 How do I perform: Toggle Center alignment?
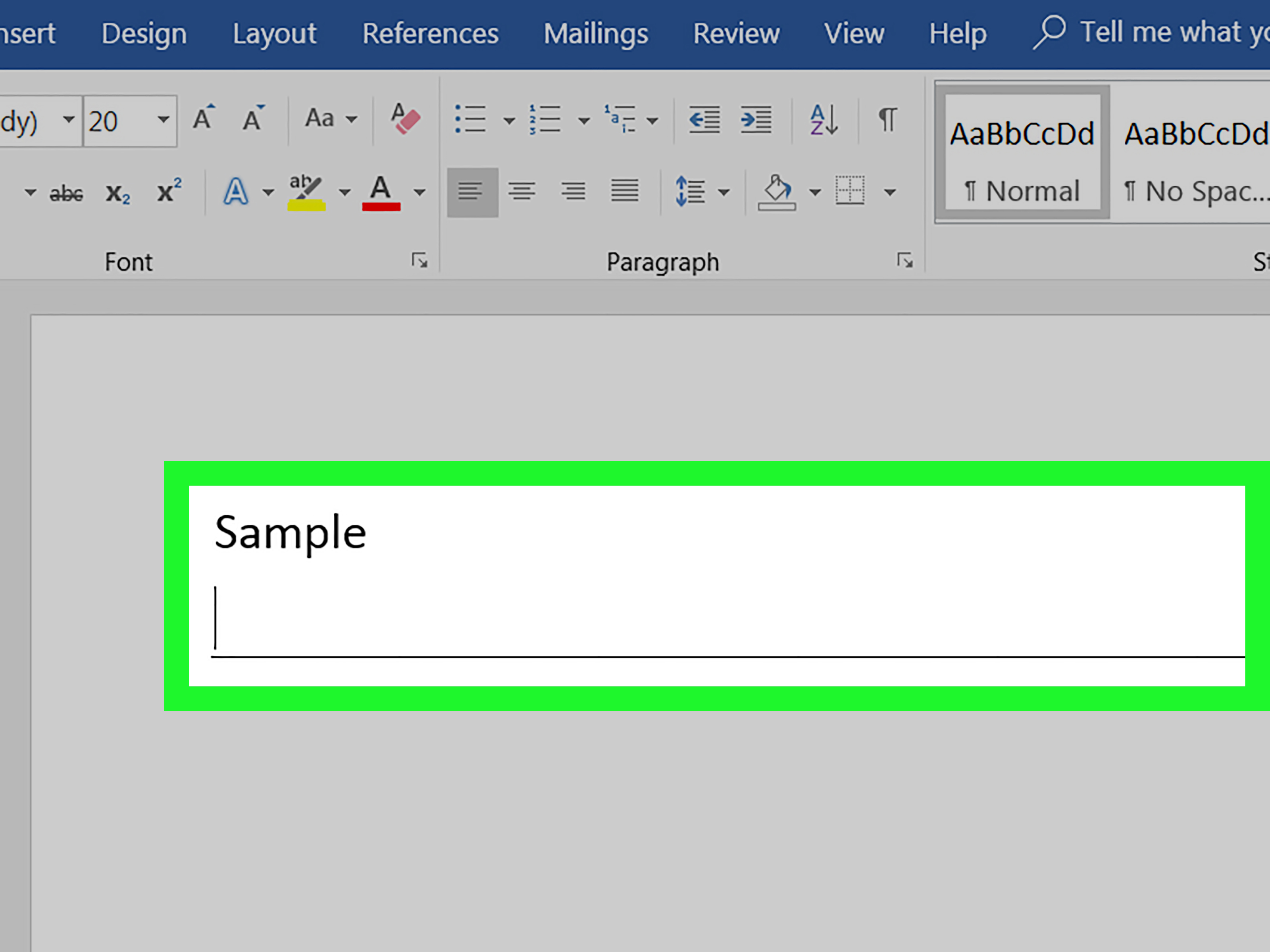pos(522,192)
